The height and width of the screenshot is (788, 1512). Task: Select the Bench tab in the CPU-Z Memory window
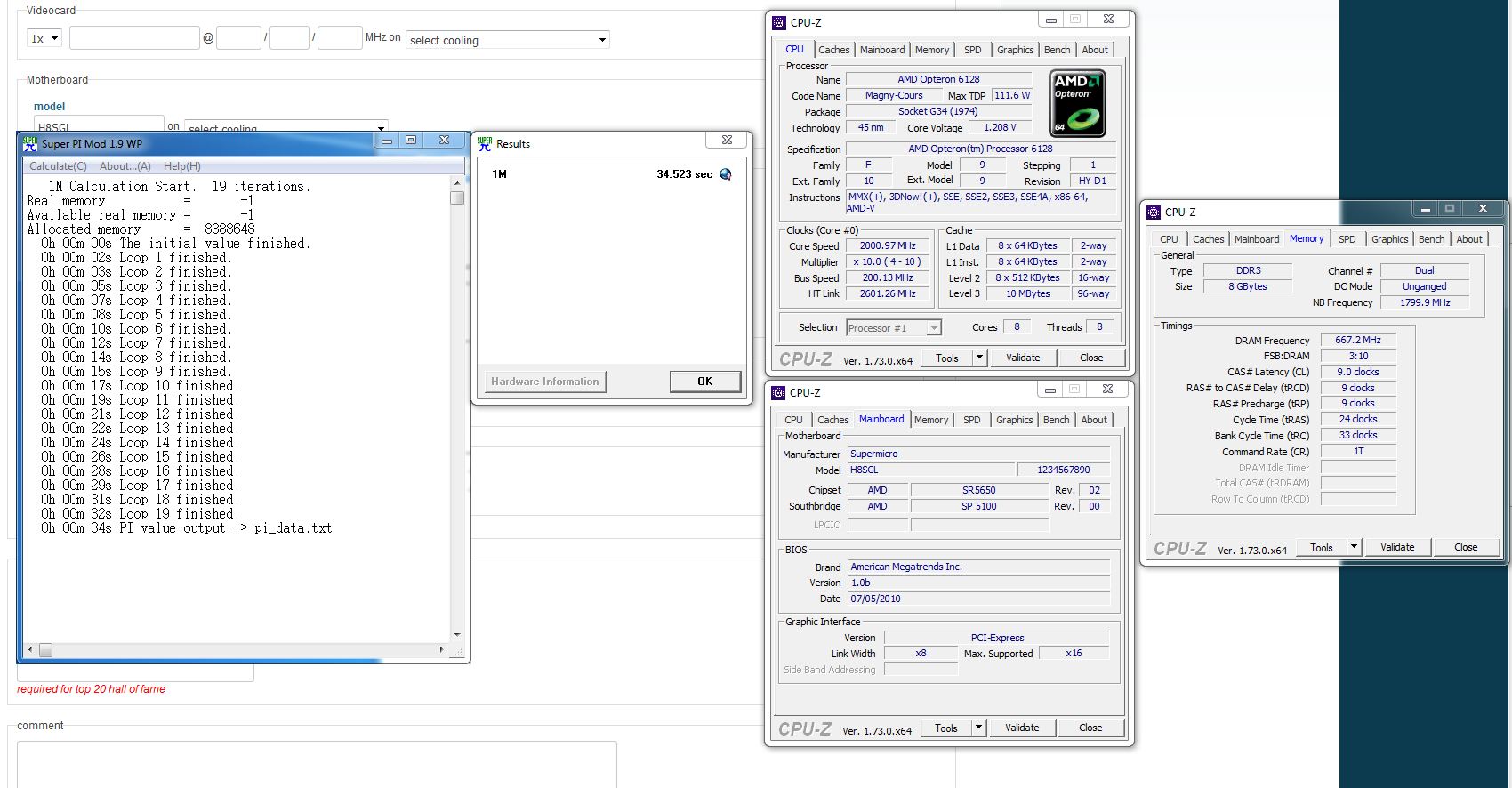point(1431,239)
